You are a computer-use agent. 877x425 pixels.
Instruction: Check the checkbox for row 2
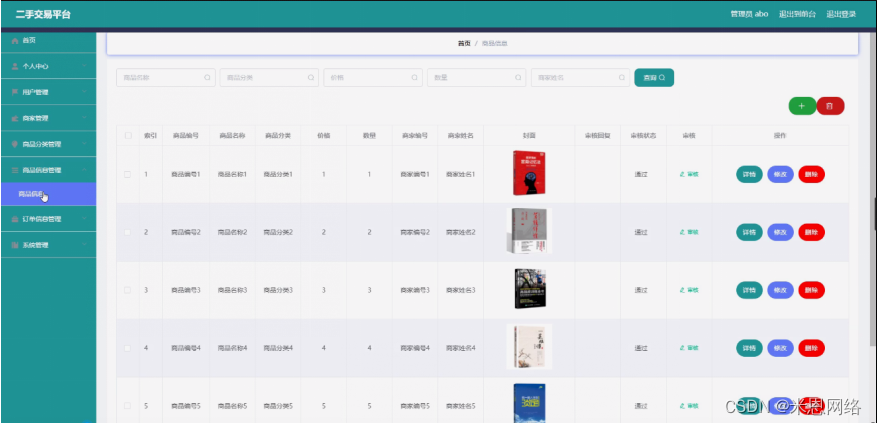pos(128,232)
